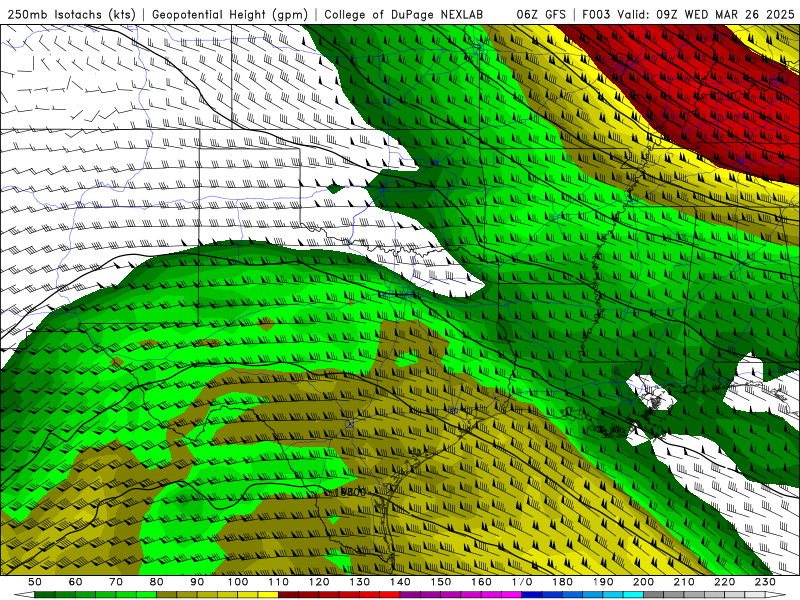Click the 'F003' forecast hour text

click(x=596, y=15)
